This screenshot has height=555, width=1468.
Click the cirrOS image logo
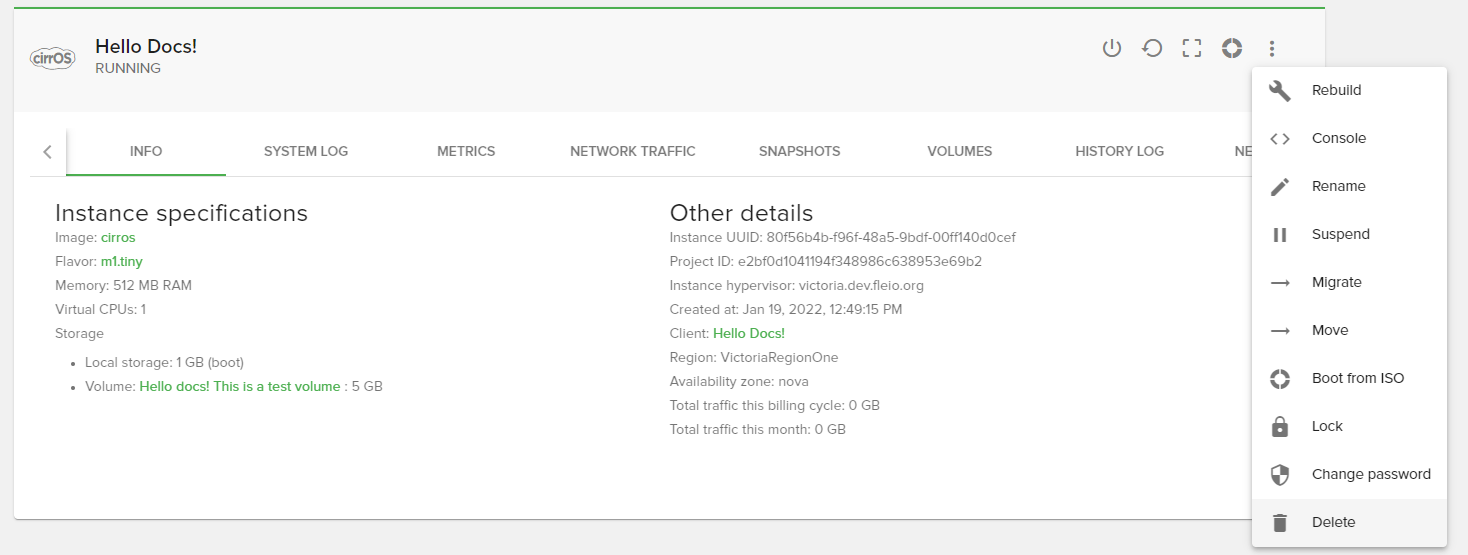pyautogui.click(x=52, y=57)
